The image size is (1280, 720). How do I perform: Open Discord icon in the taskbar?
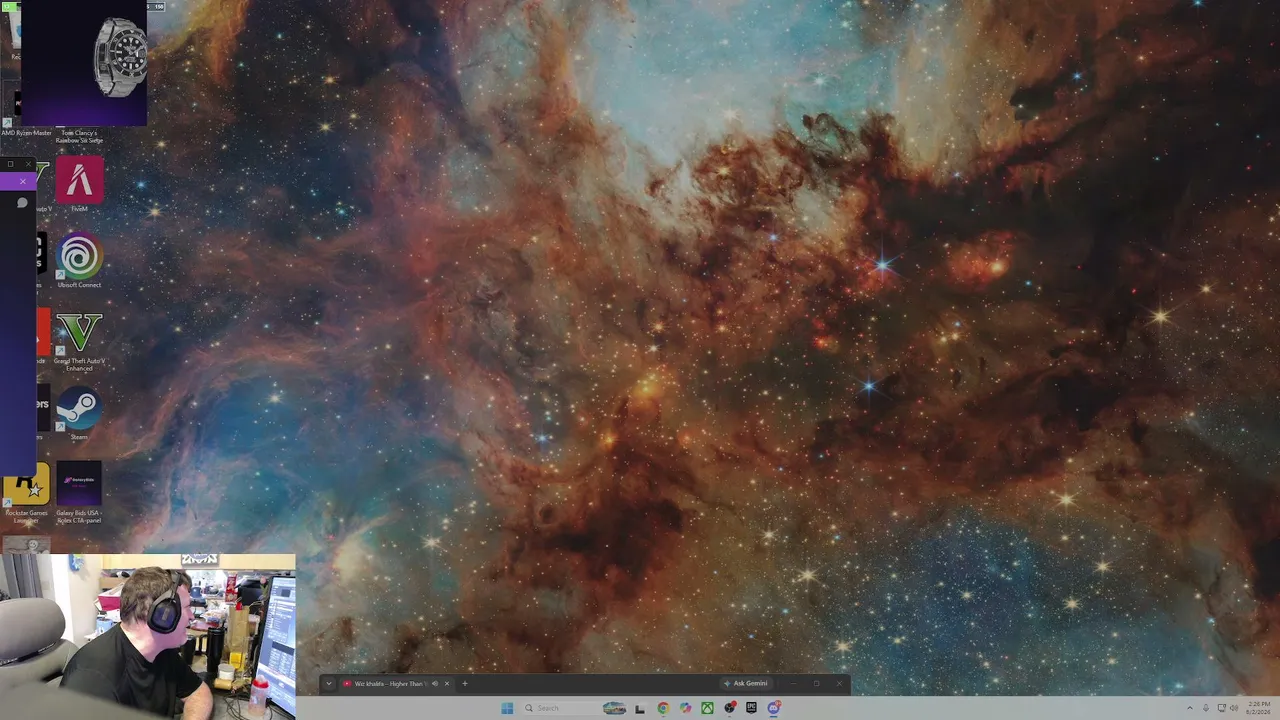774,708
